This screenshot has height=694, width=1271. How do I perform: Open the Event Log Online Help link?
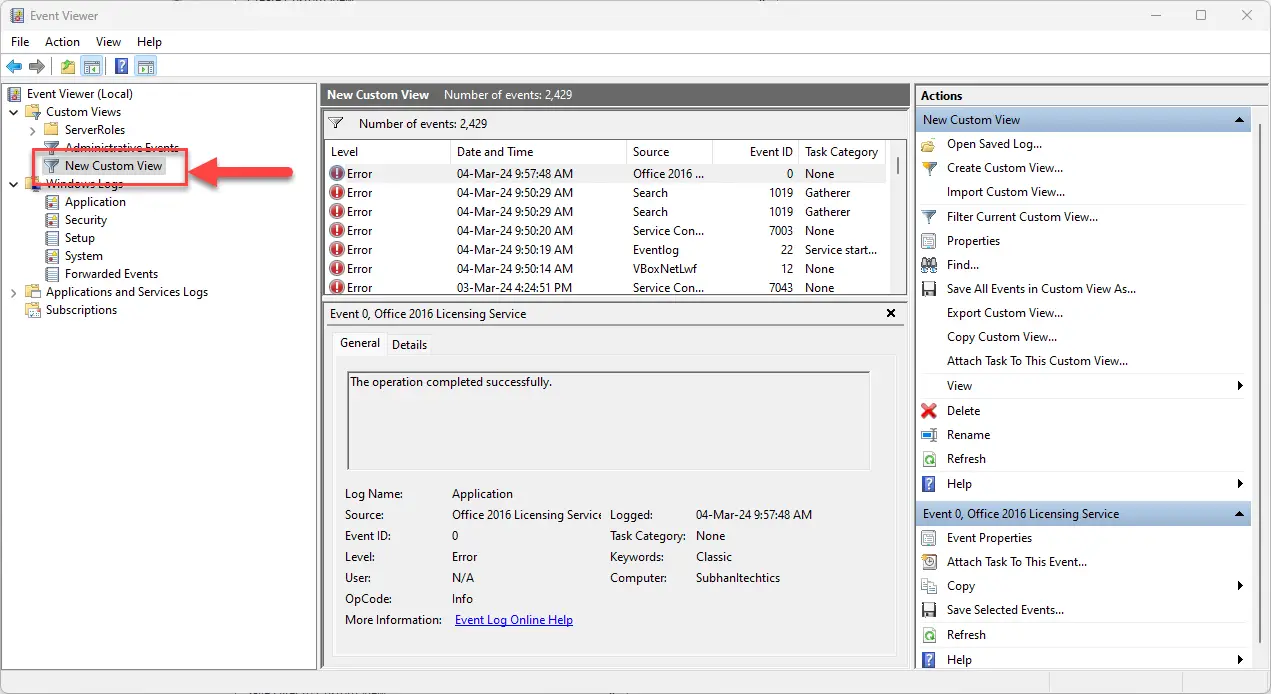point(513,620)
